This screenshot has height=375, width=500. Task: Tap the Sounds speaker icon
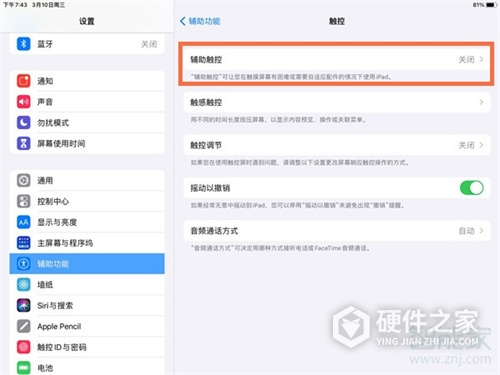click(x=23, y=102)
